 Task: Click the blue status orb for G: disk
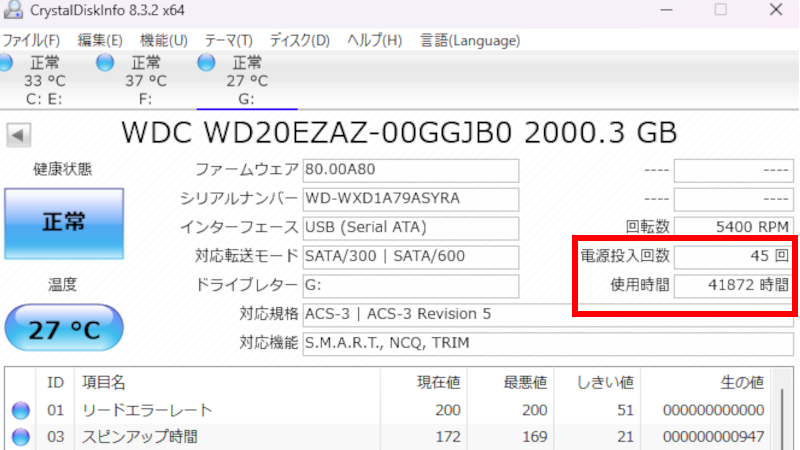click(x=206, y=62)
